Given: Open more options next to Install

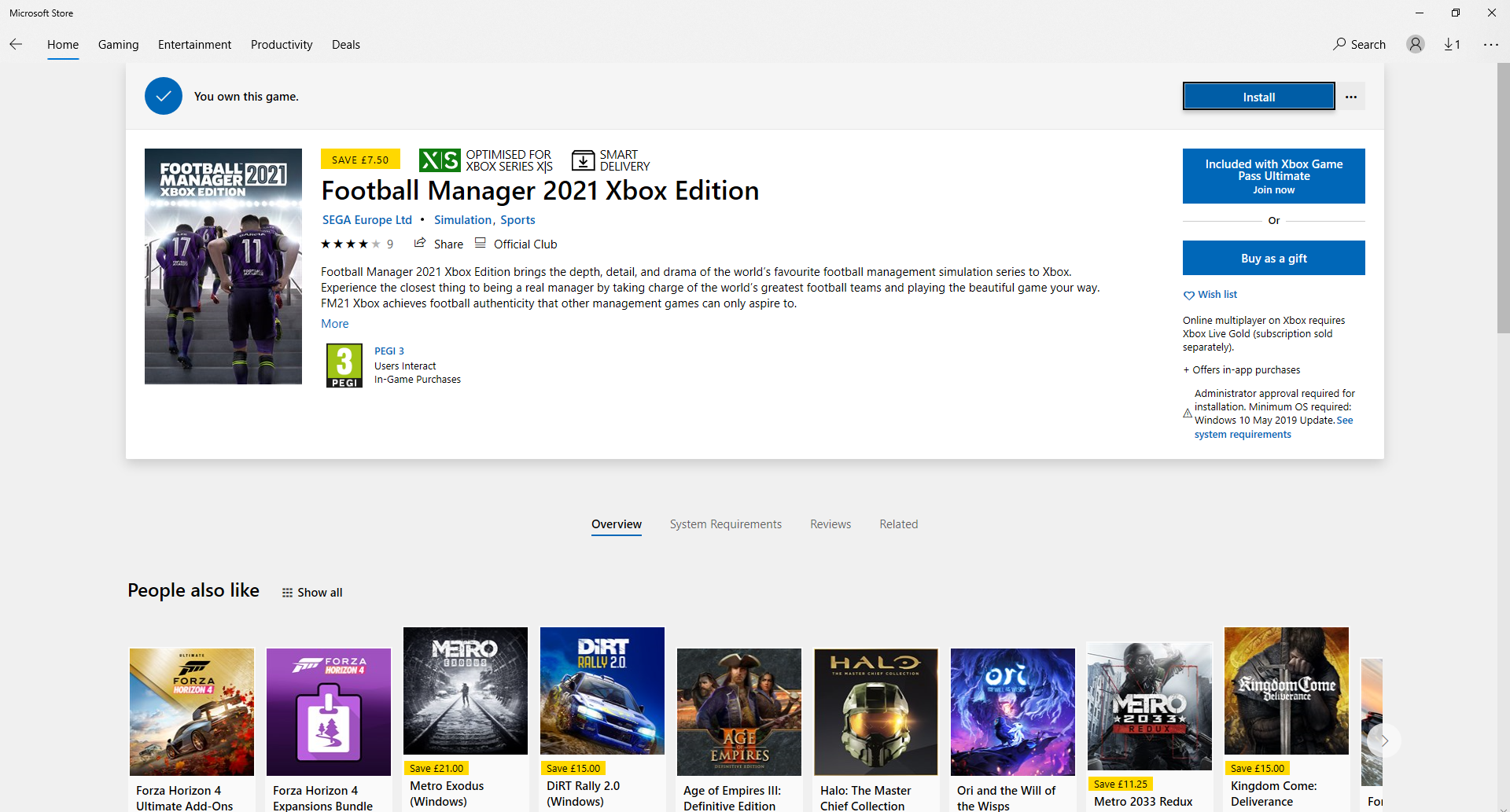Looking at the screenshot, I should click(1351, 97).
